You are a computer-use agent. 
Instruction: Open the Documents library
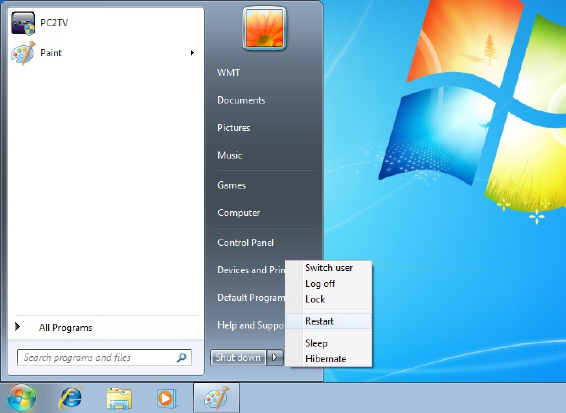pos(241,100)
